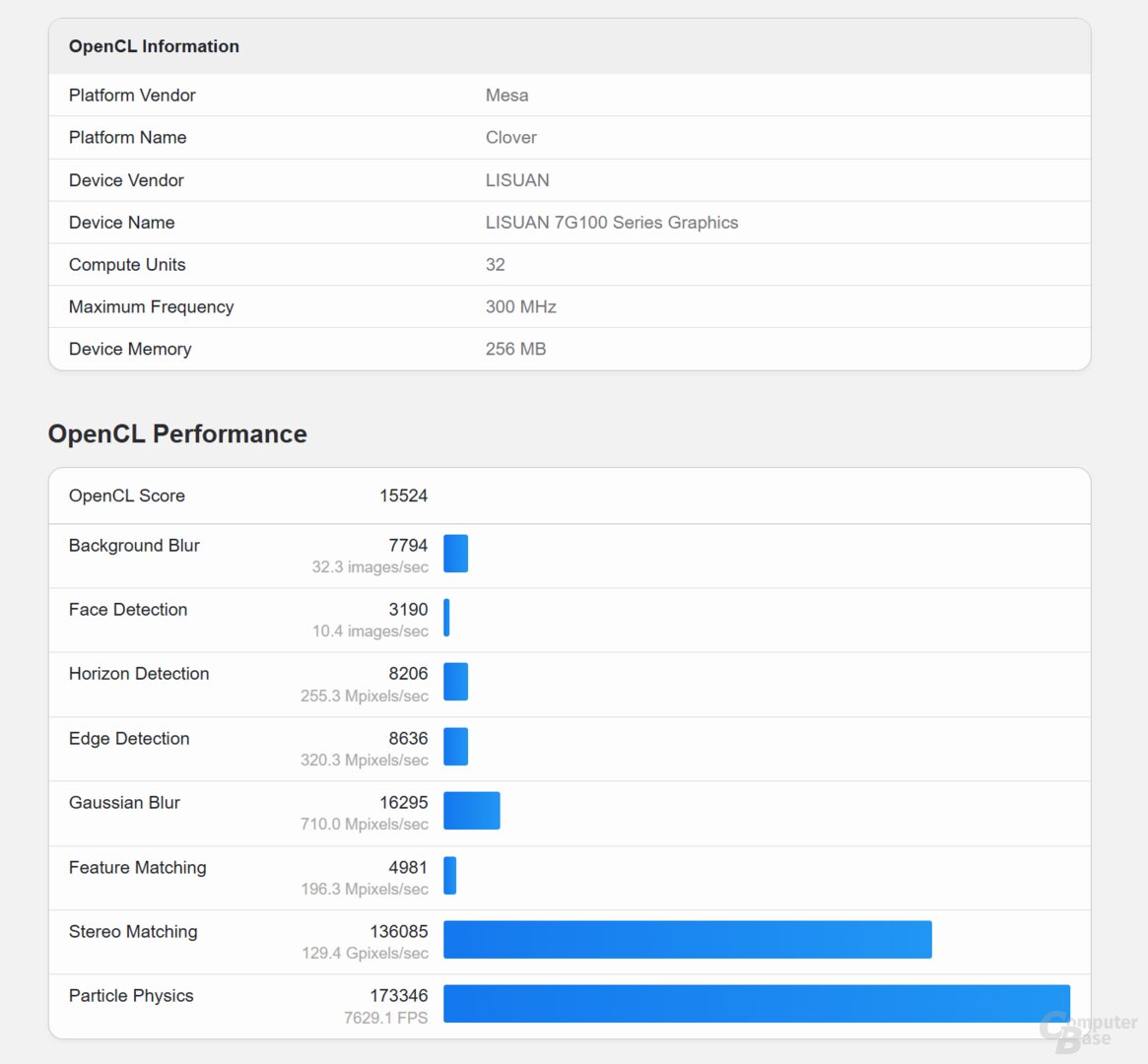Select Stereo Matching score 136085
The image size is (1148, 1064).
coord(399,932)
